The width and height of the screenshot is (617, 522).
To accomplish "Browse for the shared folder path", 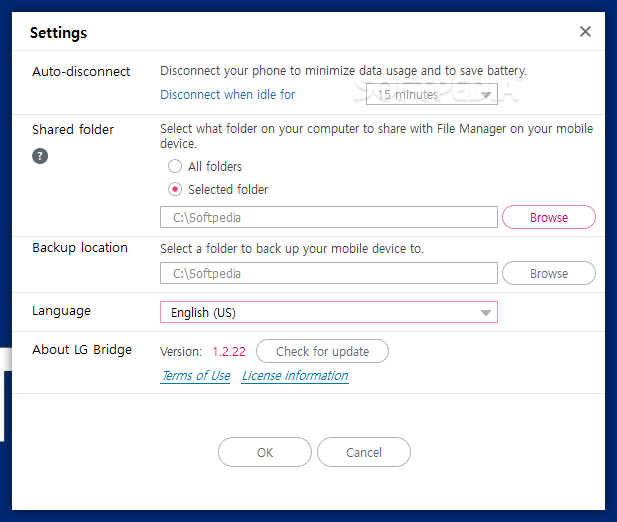I will pyautogui.click(x=549, y=217).
